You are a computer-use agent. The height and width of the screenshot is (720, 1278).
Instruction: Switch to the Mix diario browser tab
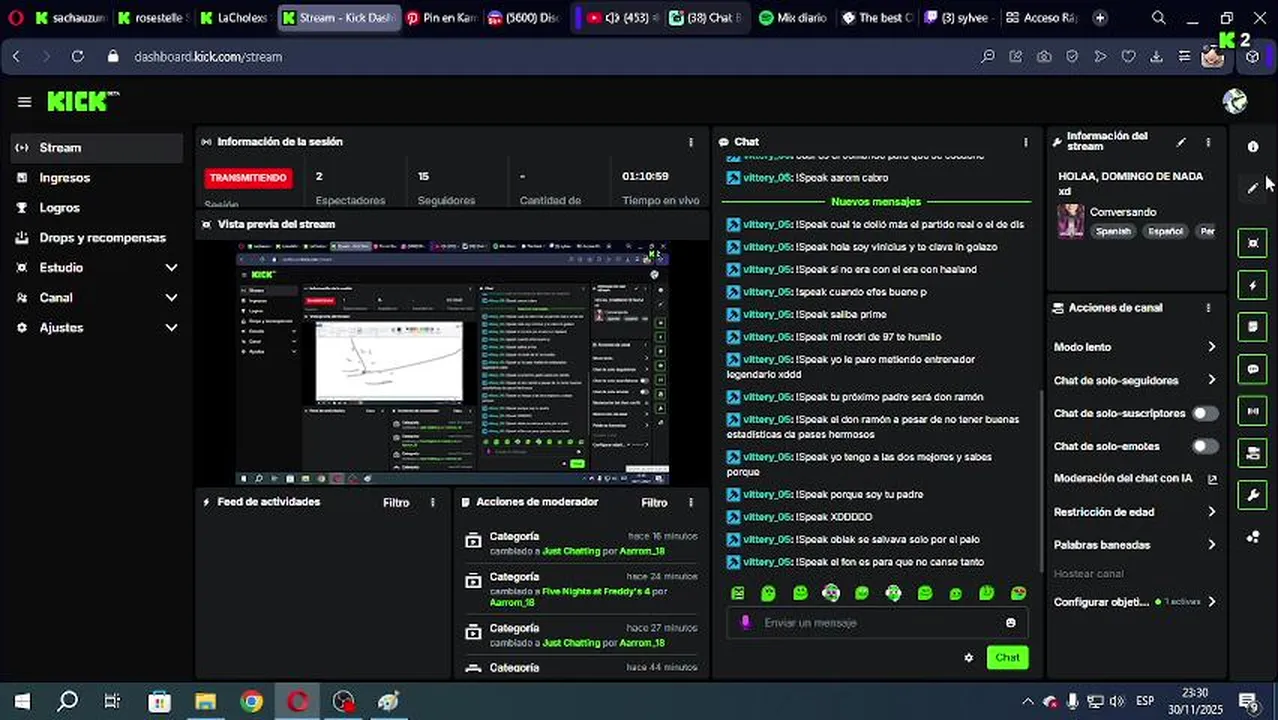click(792, 18)
